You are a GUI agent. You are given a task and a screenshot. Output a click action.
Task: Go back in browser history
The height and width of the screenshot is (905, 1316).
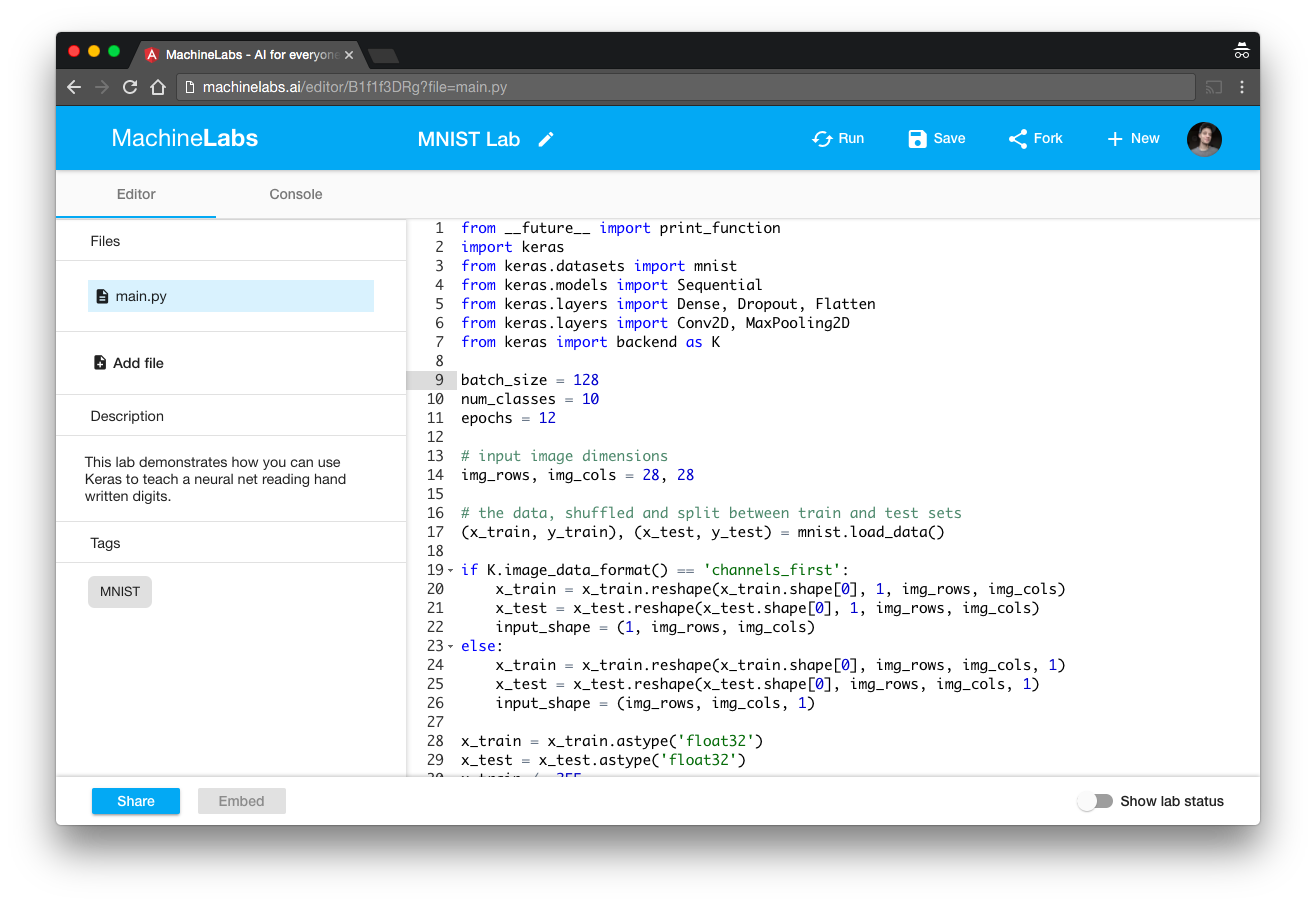pyautogui.click(x=74, y=87)
